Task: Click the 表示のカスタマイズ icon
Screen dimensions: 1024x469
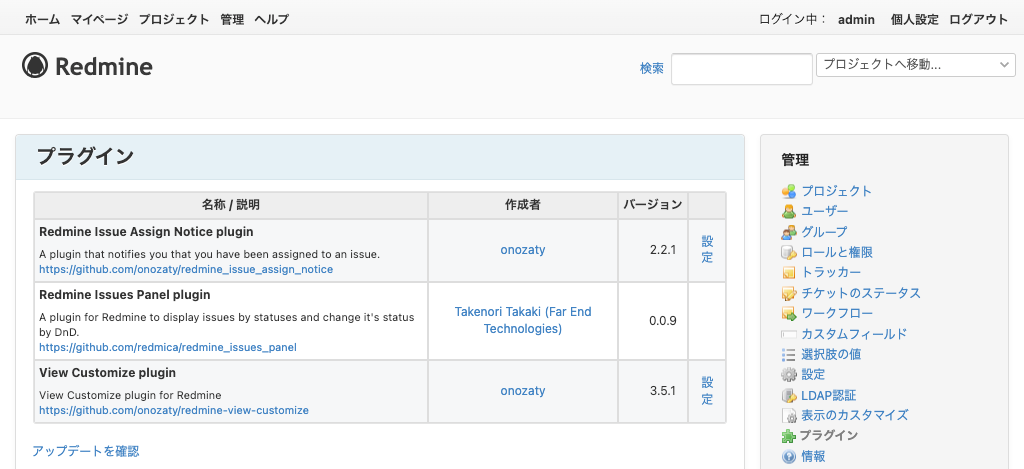Action: [788, 415]
